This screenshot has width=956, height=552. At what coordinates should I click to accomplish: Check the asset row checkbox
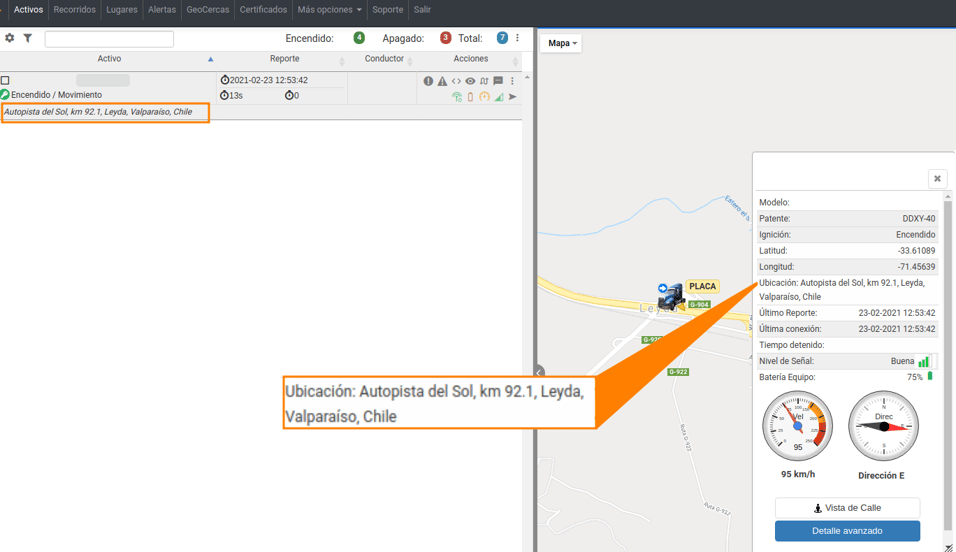5,80
